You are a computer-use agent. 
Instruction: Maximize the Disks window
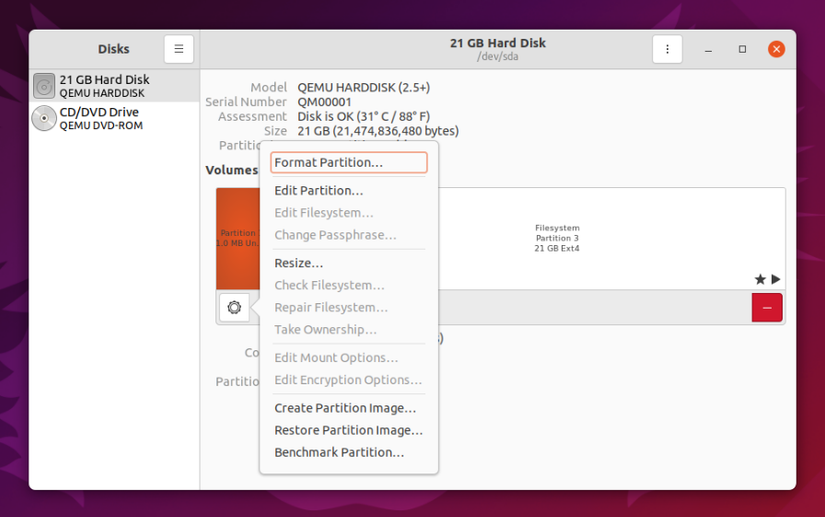tap(742, 49)
